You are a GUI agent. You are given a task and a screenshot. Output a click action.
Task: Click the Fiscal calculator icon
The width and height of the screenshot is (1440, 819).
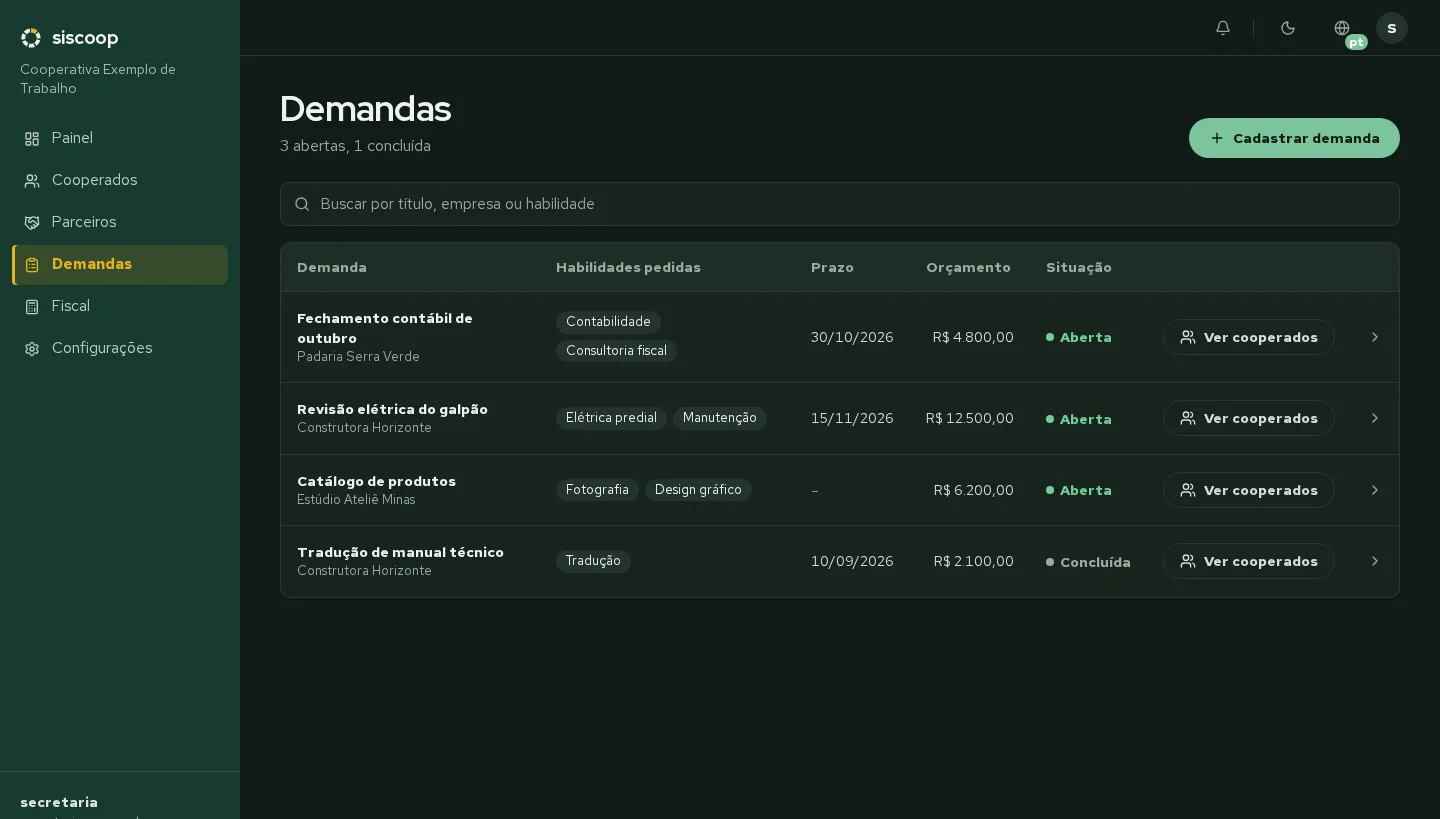click(x=32, y=307)
